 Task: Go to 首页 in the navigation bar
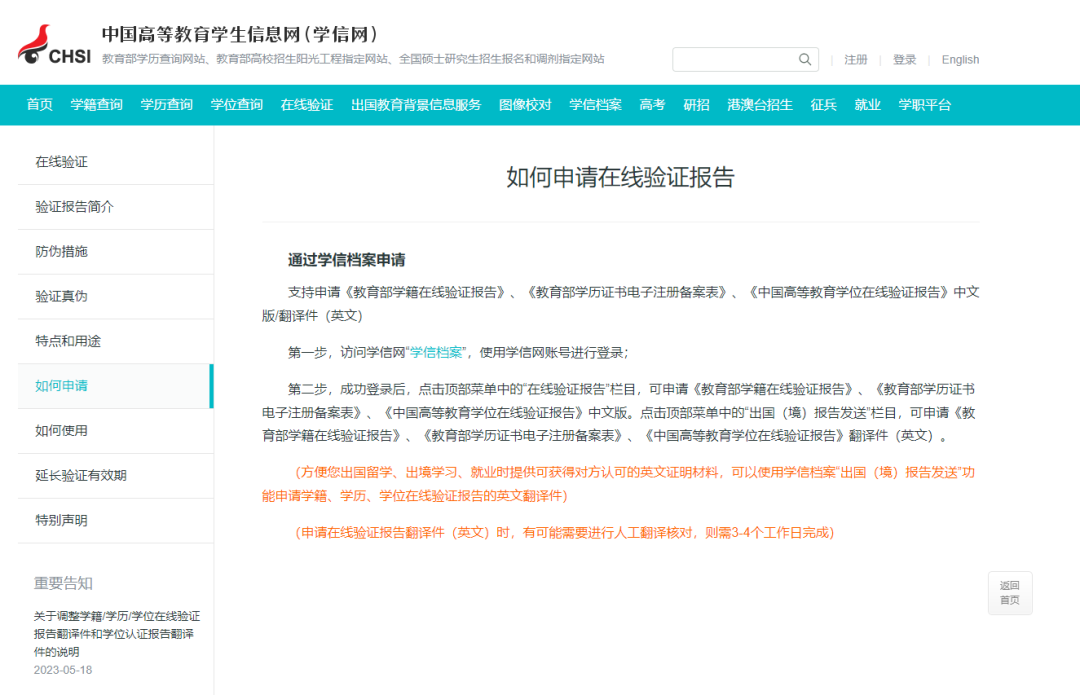tap(39, 105)
